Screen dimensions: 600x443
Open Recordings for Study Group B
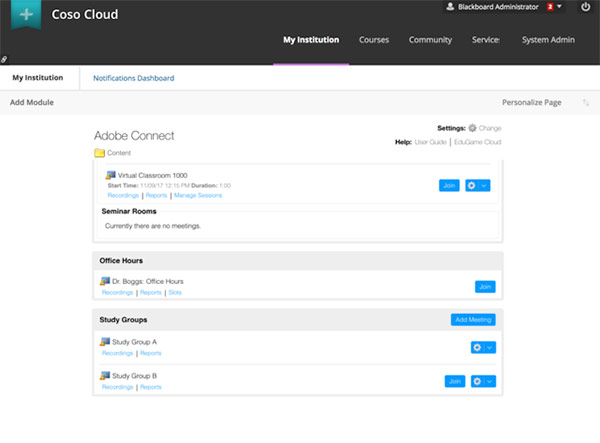117,387
